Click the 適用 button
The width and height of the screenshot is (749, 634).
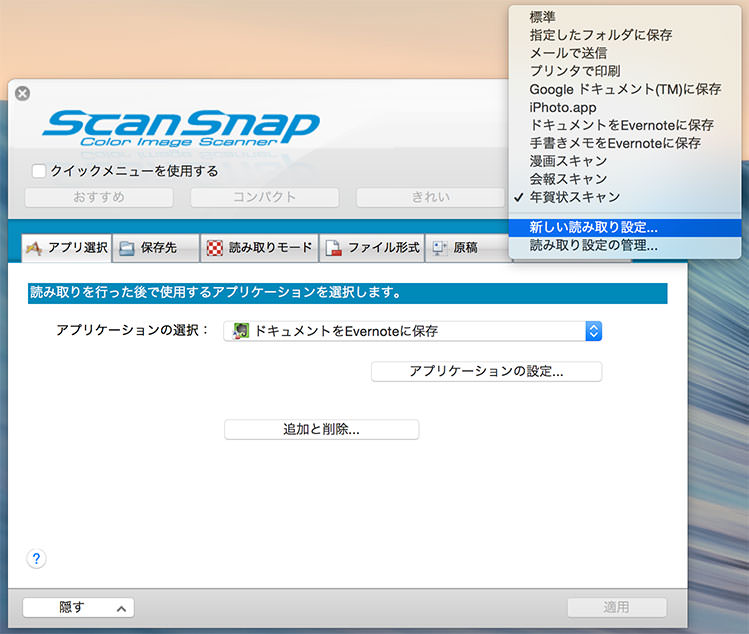point(617,607)
